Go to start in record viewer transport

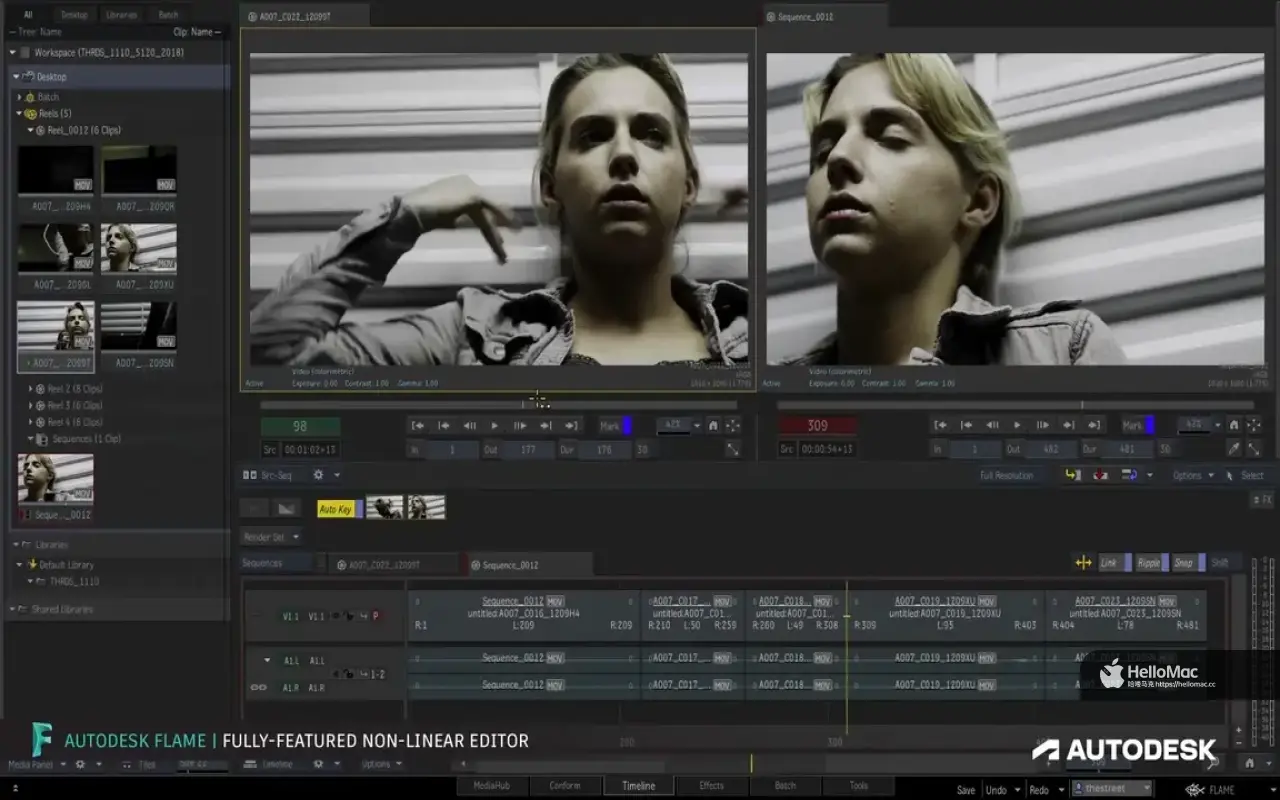(x=941, y=425)
